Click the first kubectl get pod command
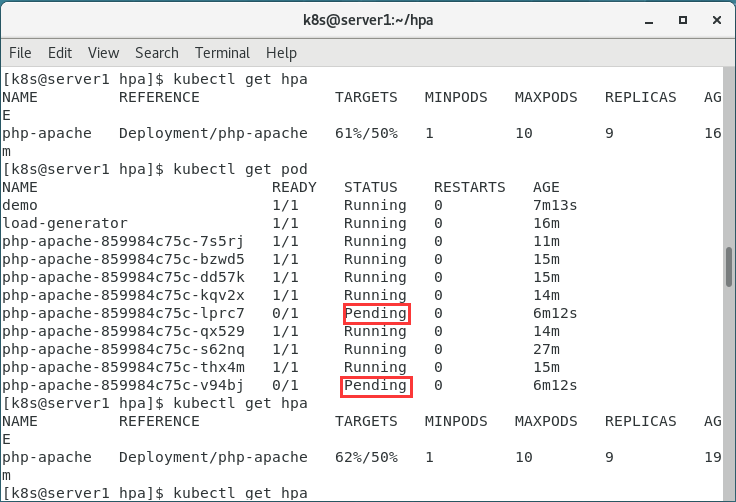This screenshot has width=736, height=502. tap(240, 169)
